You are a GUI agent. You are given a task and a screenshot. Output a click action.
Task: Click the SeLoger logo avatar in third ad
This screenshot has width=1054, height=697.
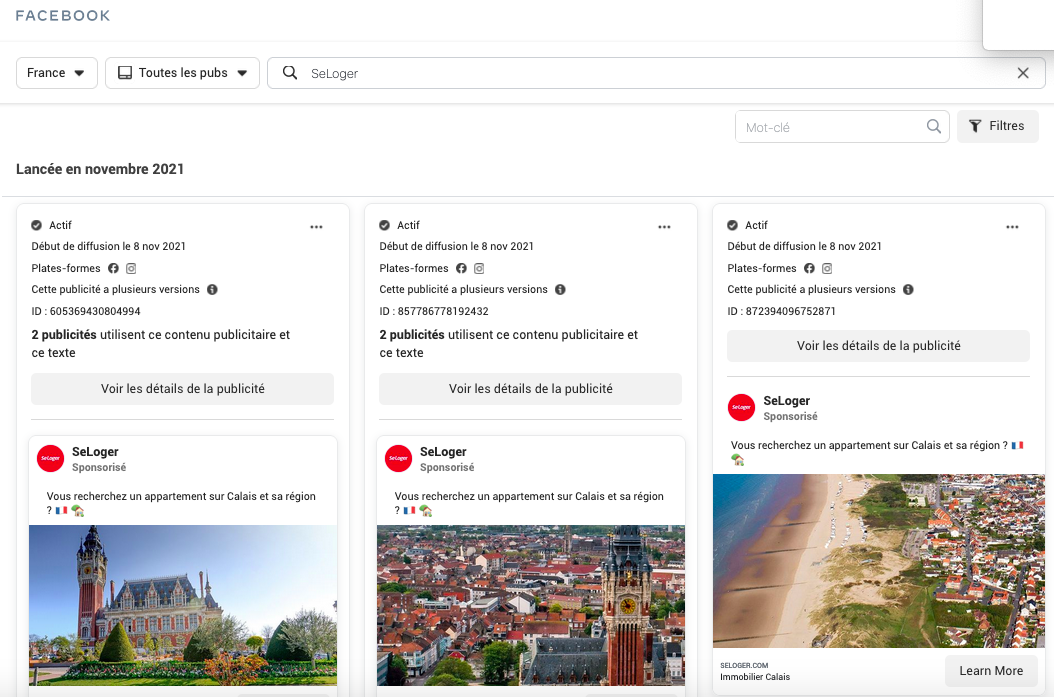click(741, 408)
